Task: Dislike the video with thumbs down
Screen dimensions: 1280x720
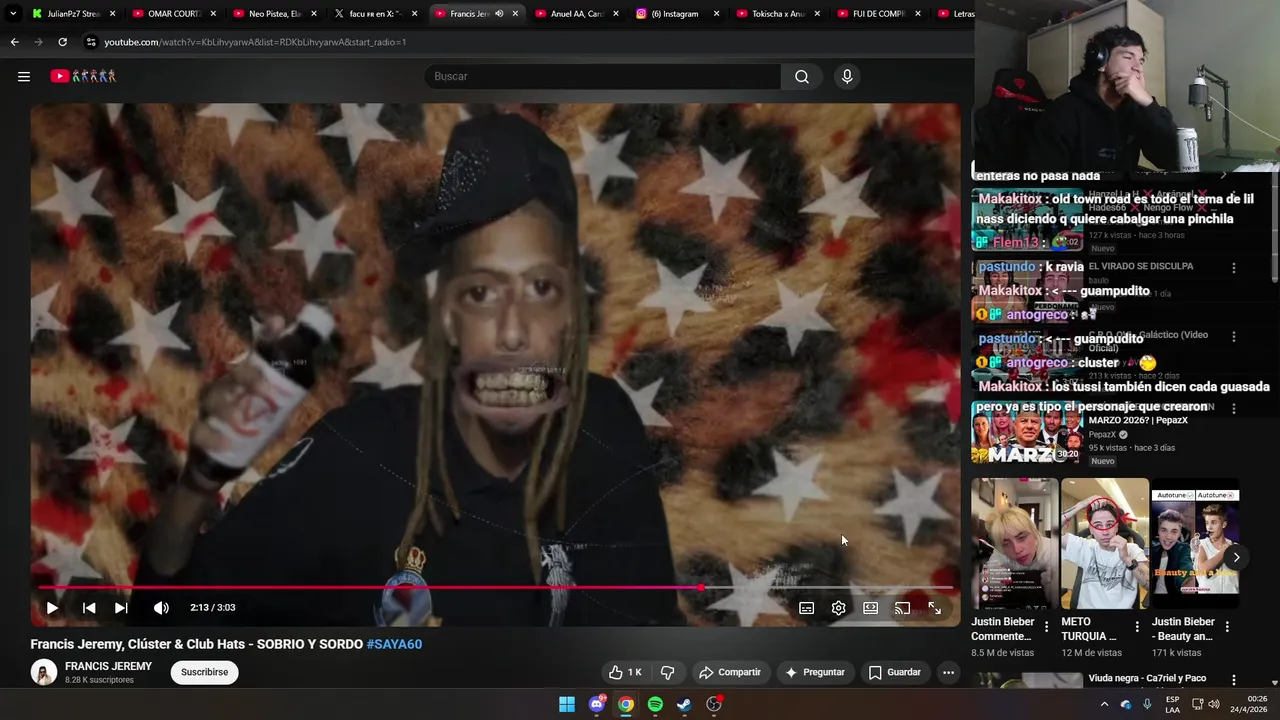Action: point(668,672)
